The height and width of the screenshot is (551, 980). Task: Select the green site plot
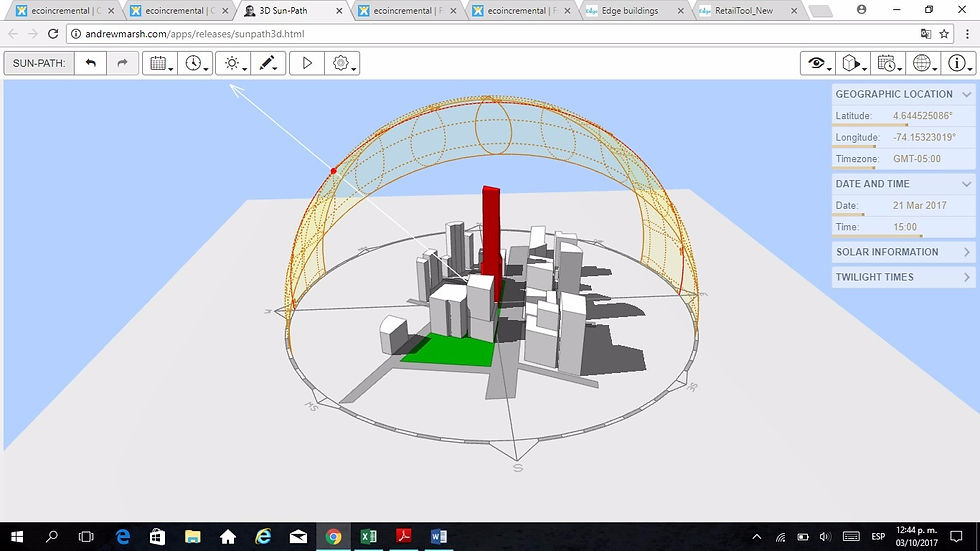450,351
